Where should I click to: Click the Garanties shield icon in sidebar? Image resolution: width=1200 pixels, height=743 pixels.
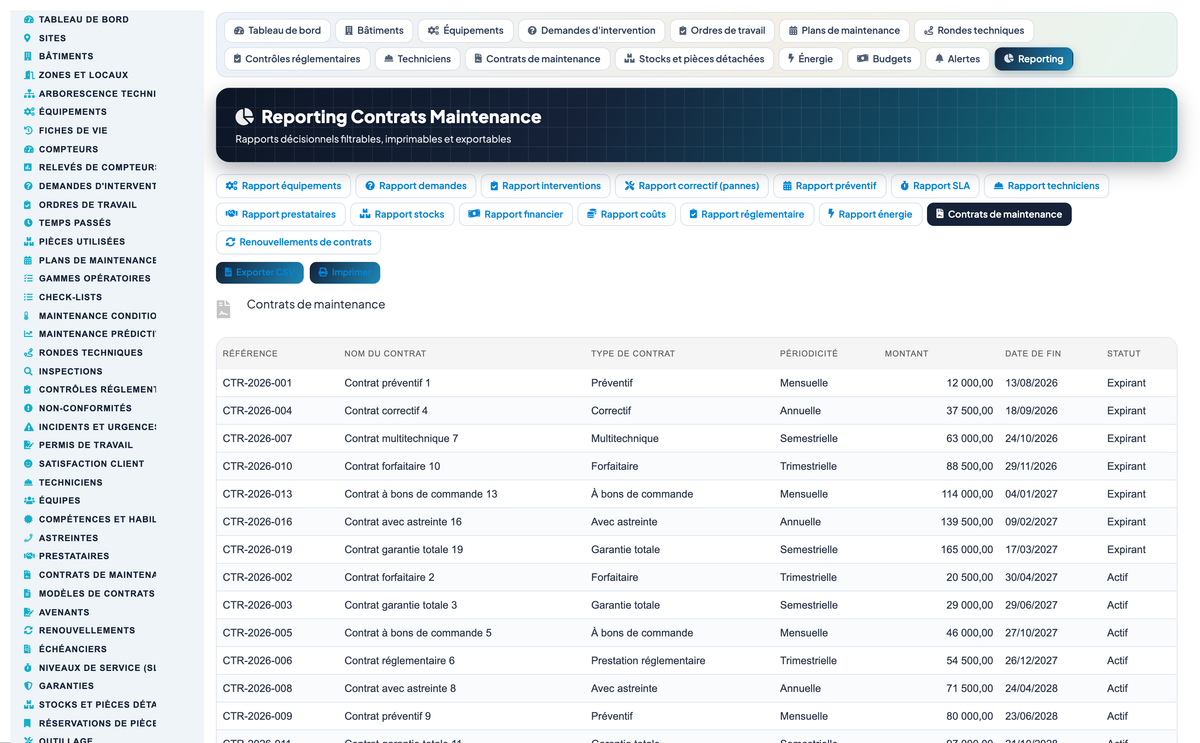[28, 686]
